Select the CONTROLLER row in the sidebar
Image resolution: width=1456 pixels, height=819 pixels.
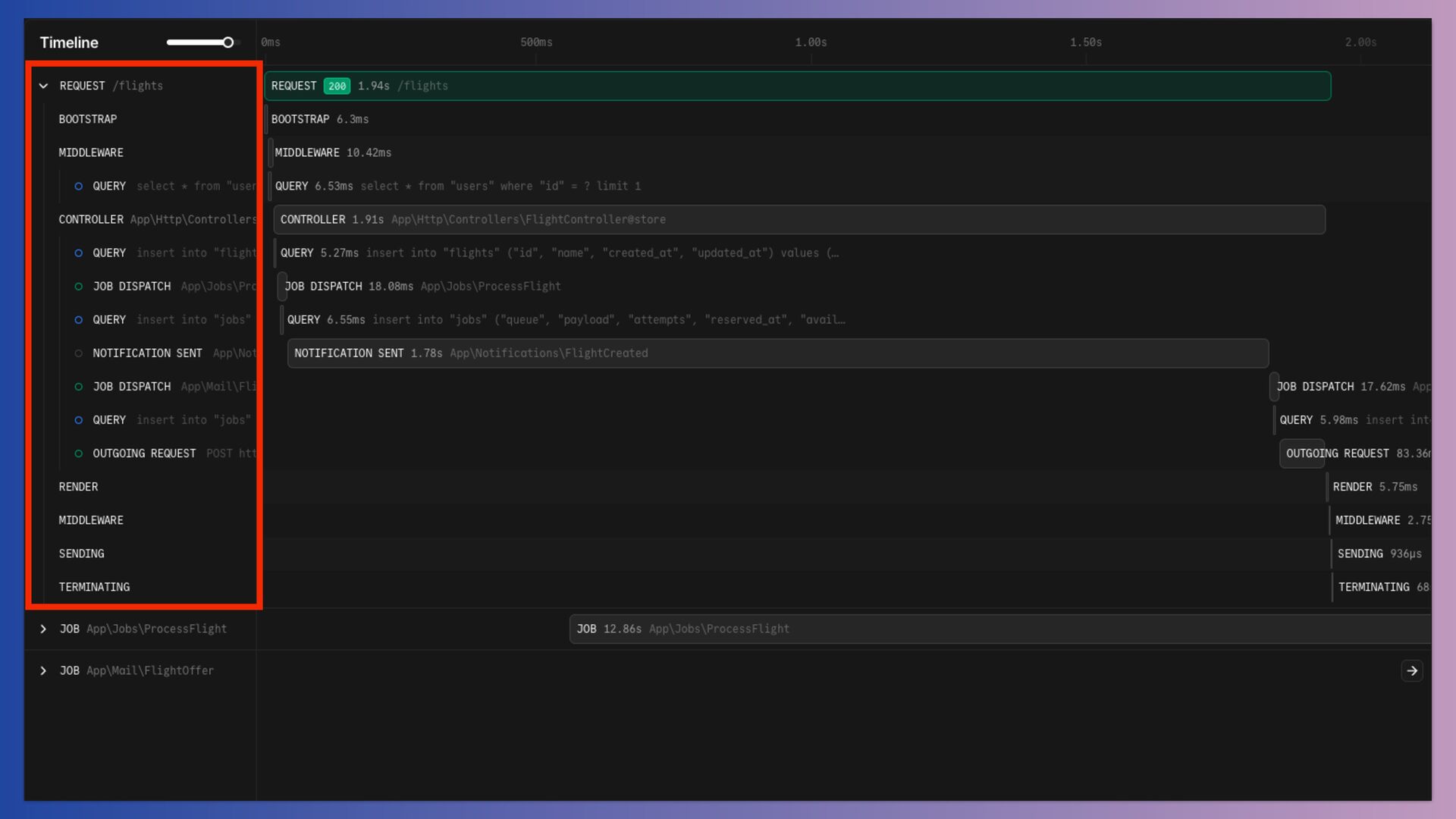91,219
